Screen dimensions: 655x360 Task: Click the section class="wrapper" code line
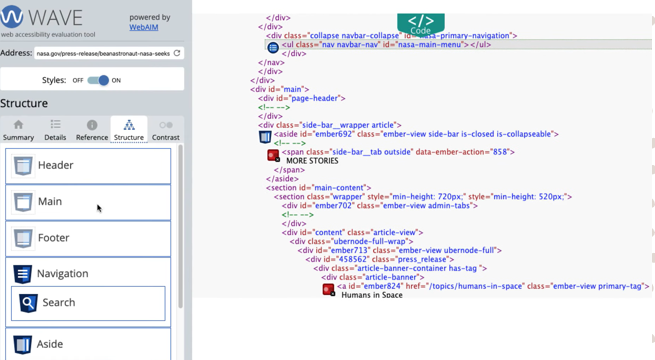pyautogui.click(x=423, y=197)
